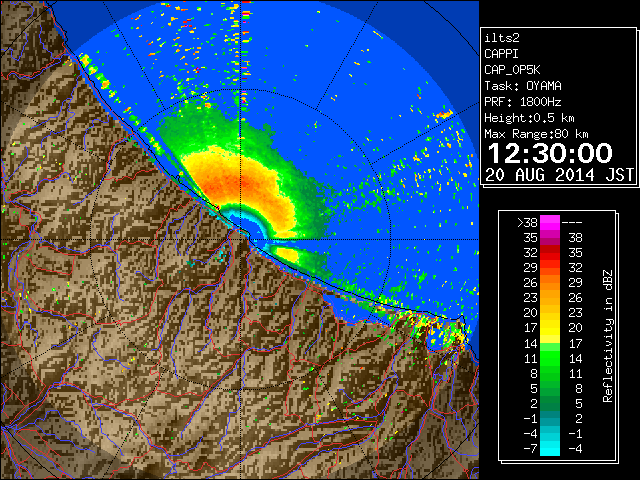Click the 'CAP_OP5K' text line
The height and width of the screenshot is (480, 640).
[x=512, y=70]
